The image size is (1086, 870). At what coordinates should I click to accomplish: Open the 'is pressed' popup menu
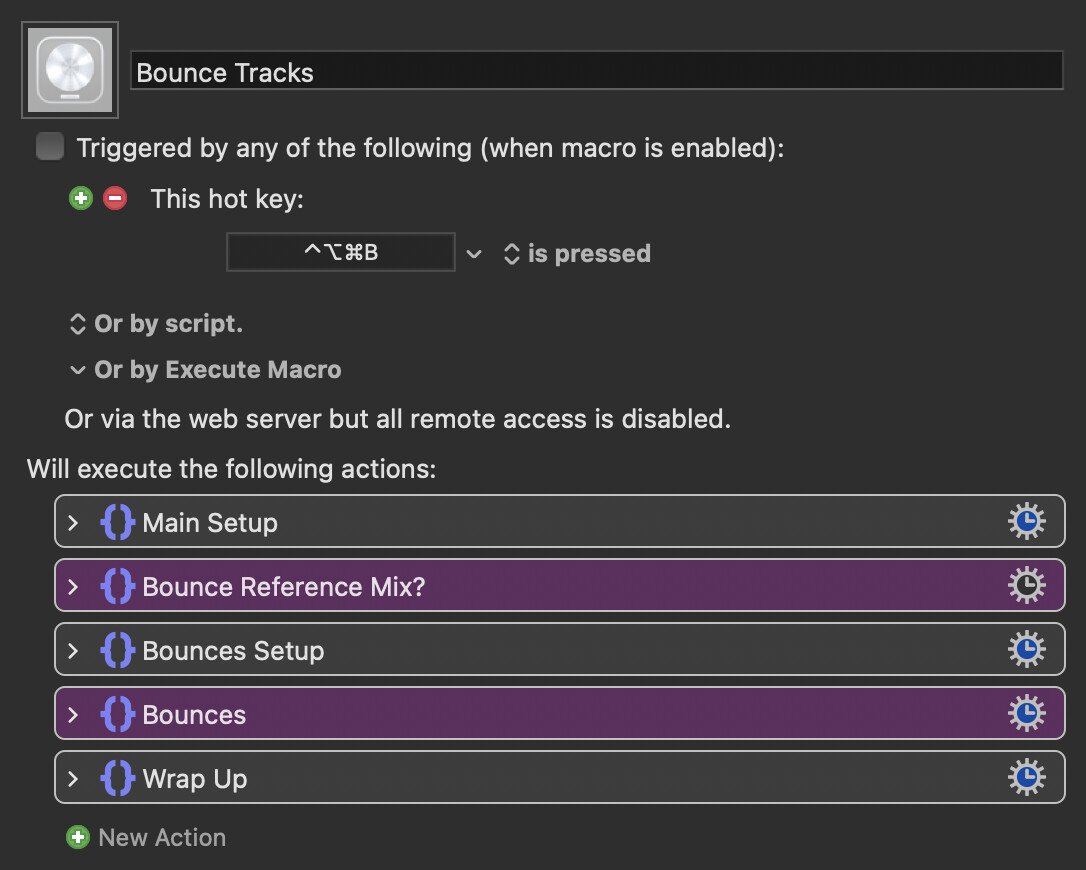[576, 254]
